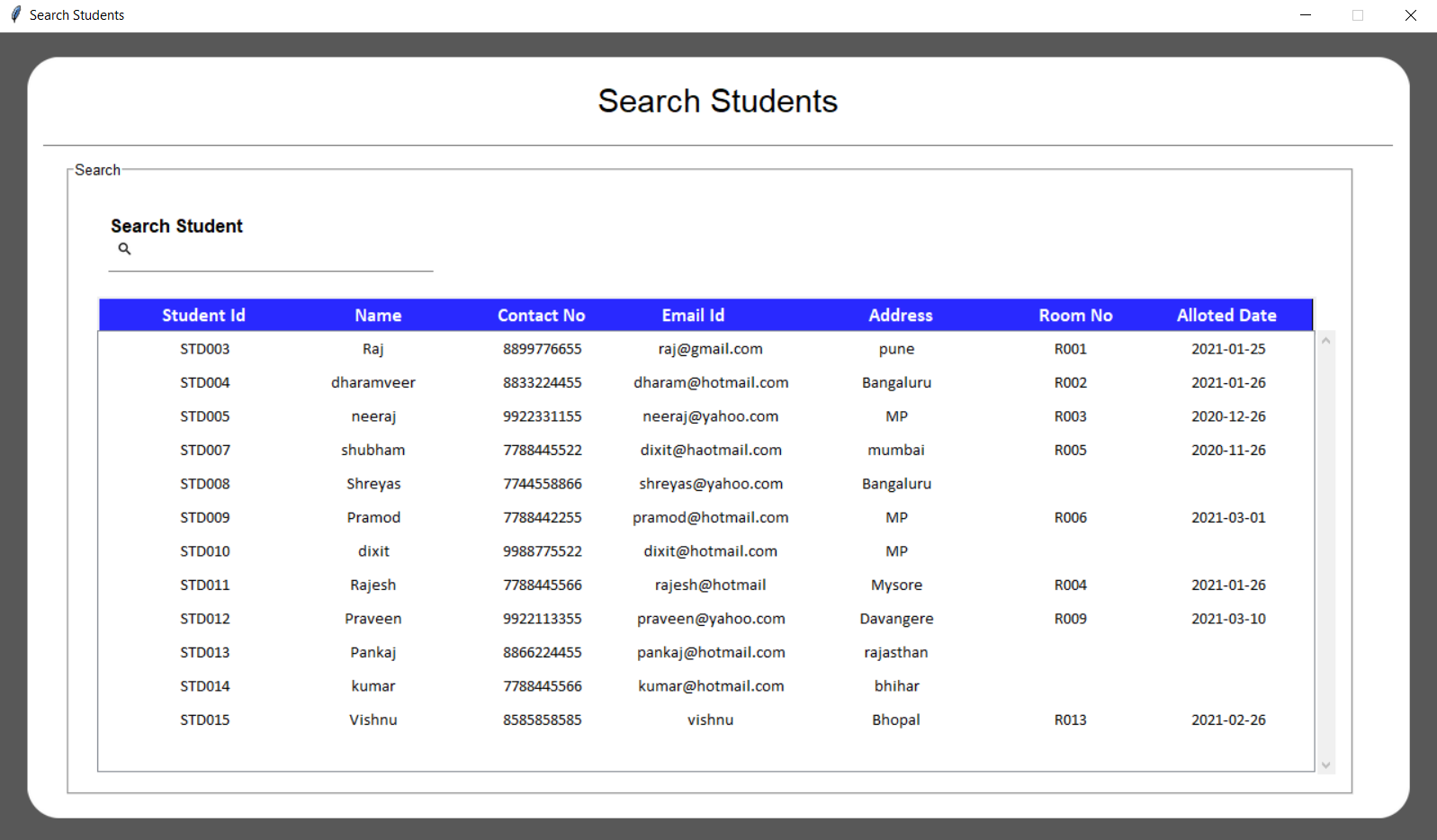The height and width of the screenshot is (840, 1437).
Task: Select the dharamveer row STD004
Action: (x=373, y=383)
